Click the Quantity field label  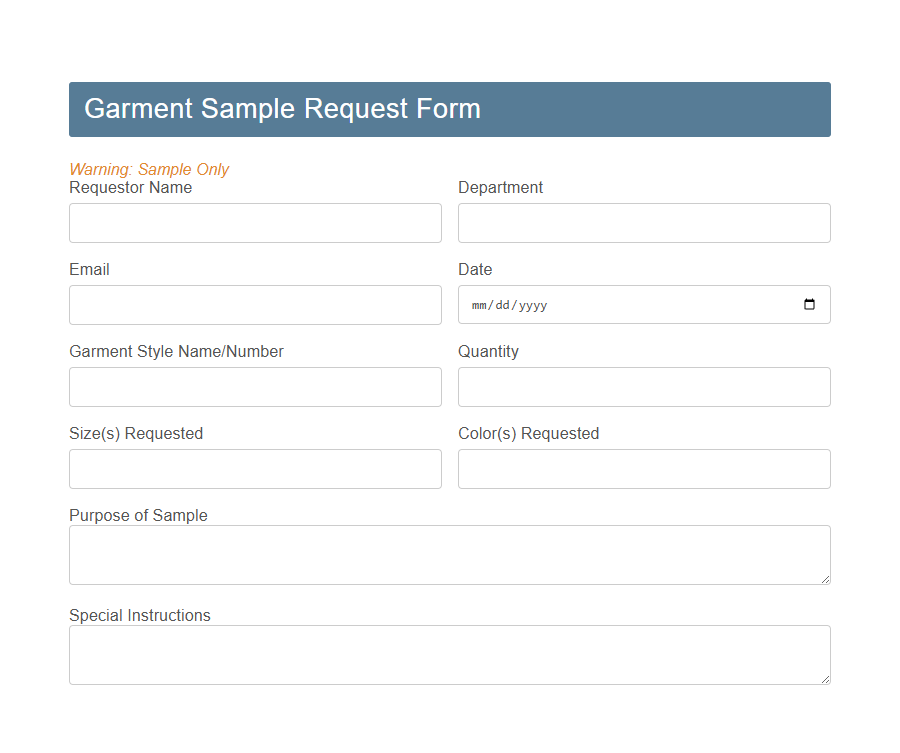(x=488, y=351)
